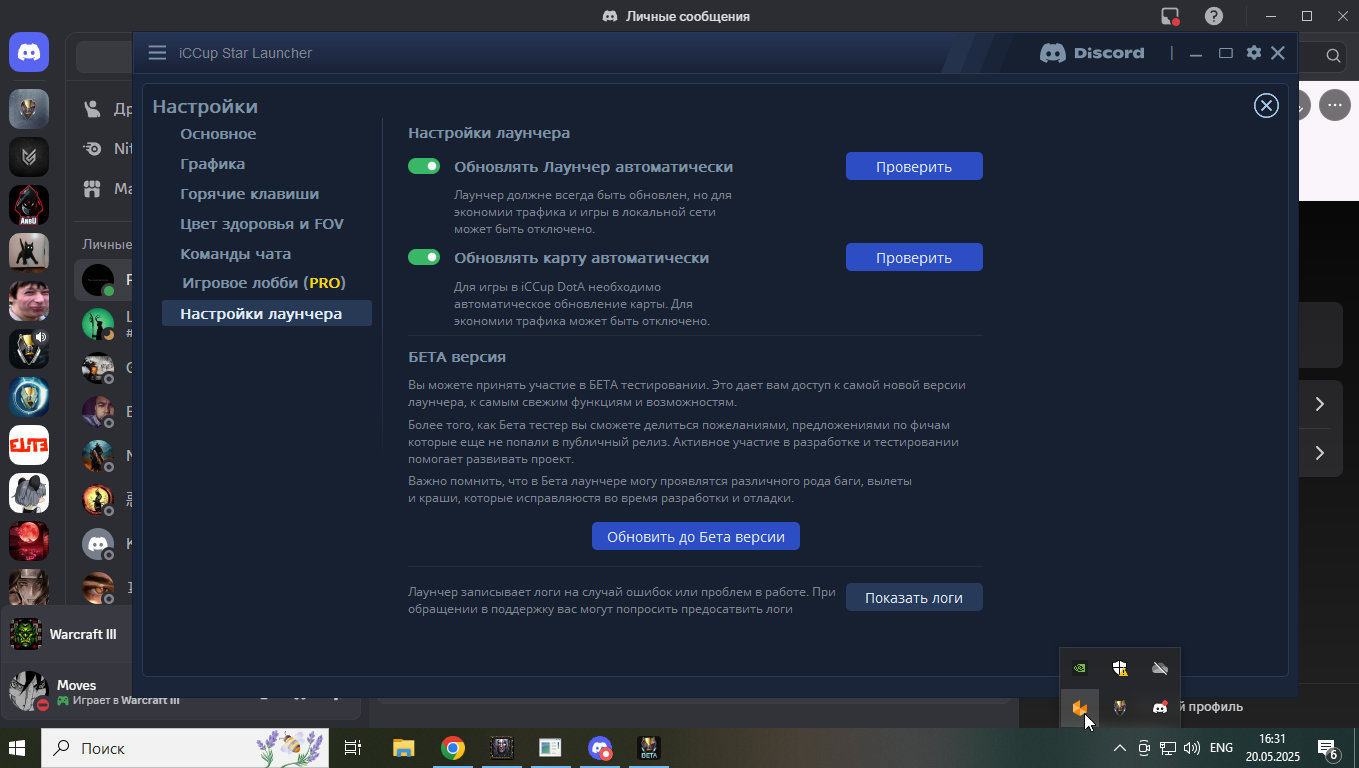Check for map updates with Проверить

(x=914, y=257)
